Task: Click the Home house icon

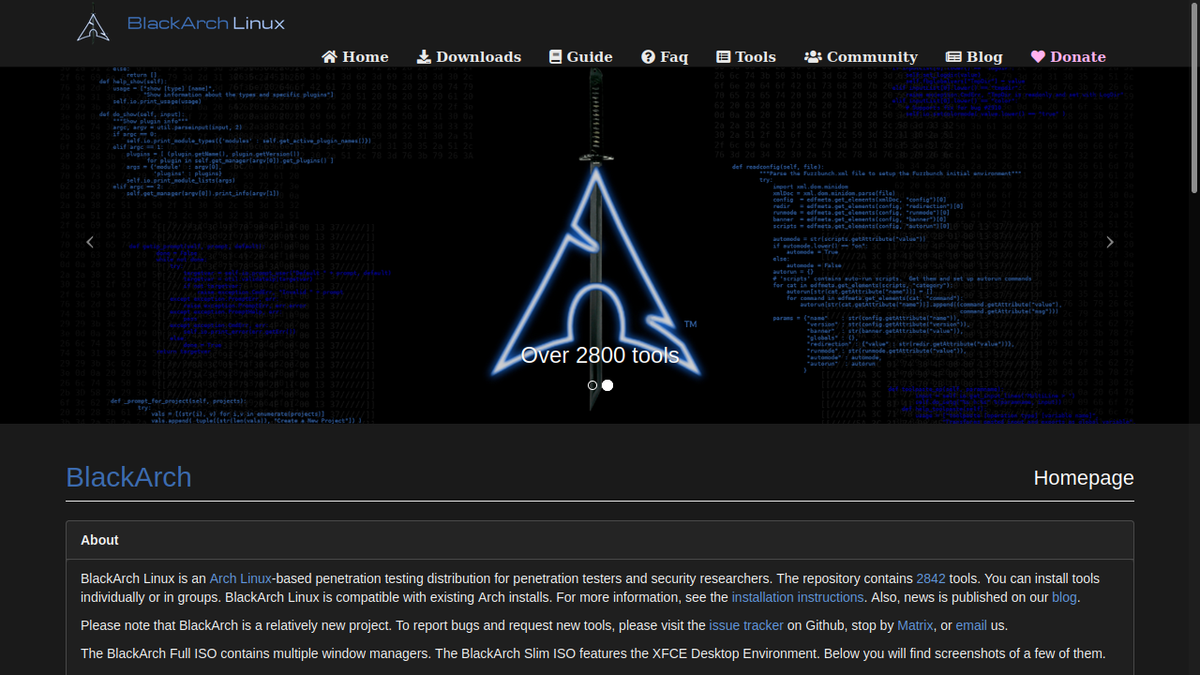Action: tap(328, 57)
